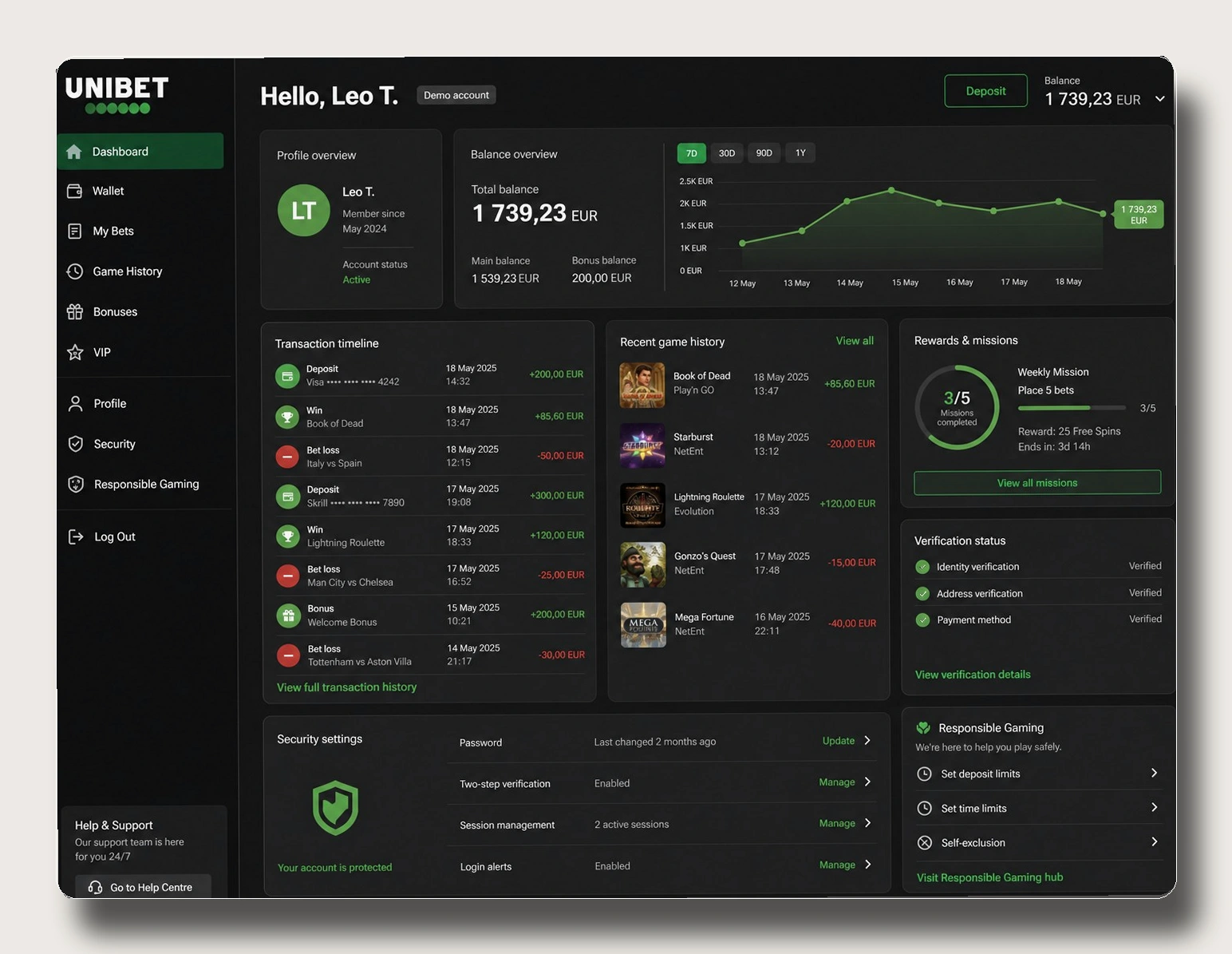Viewport: 1232px width, 954px height.
Task: Click the Lightning Roulette win trophy icon in timeline
Action: (x=287, y=536)
